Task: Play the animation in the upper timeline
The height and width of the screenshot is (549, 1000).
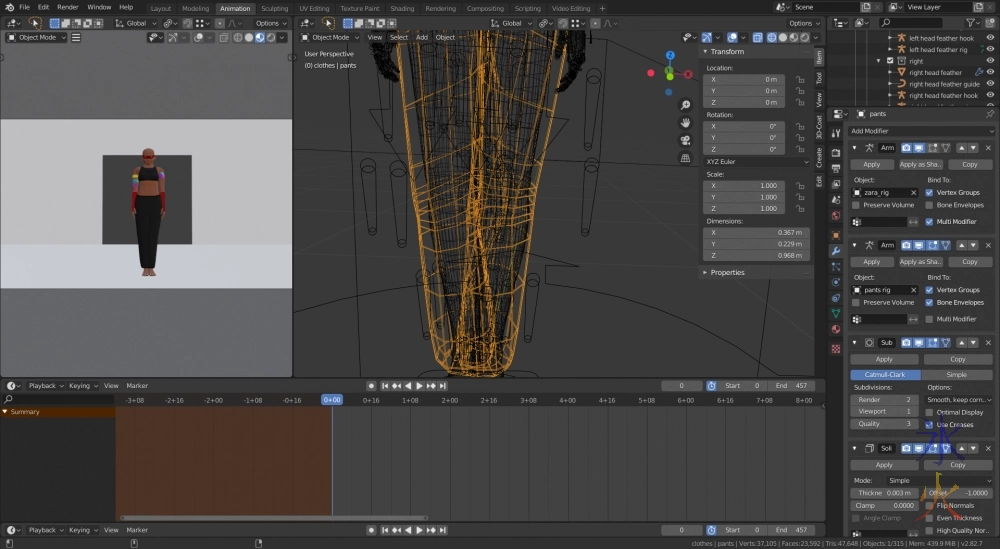Action: pos(420,386)
